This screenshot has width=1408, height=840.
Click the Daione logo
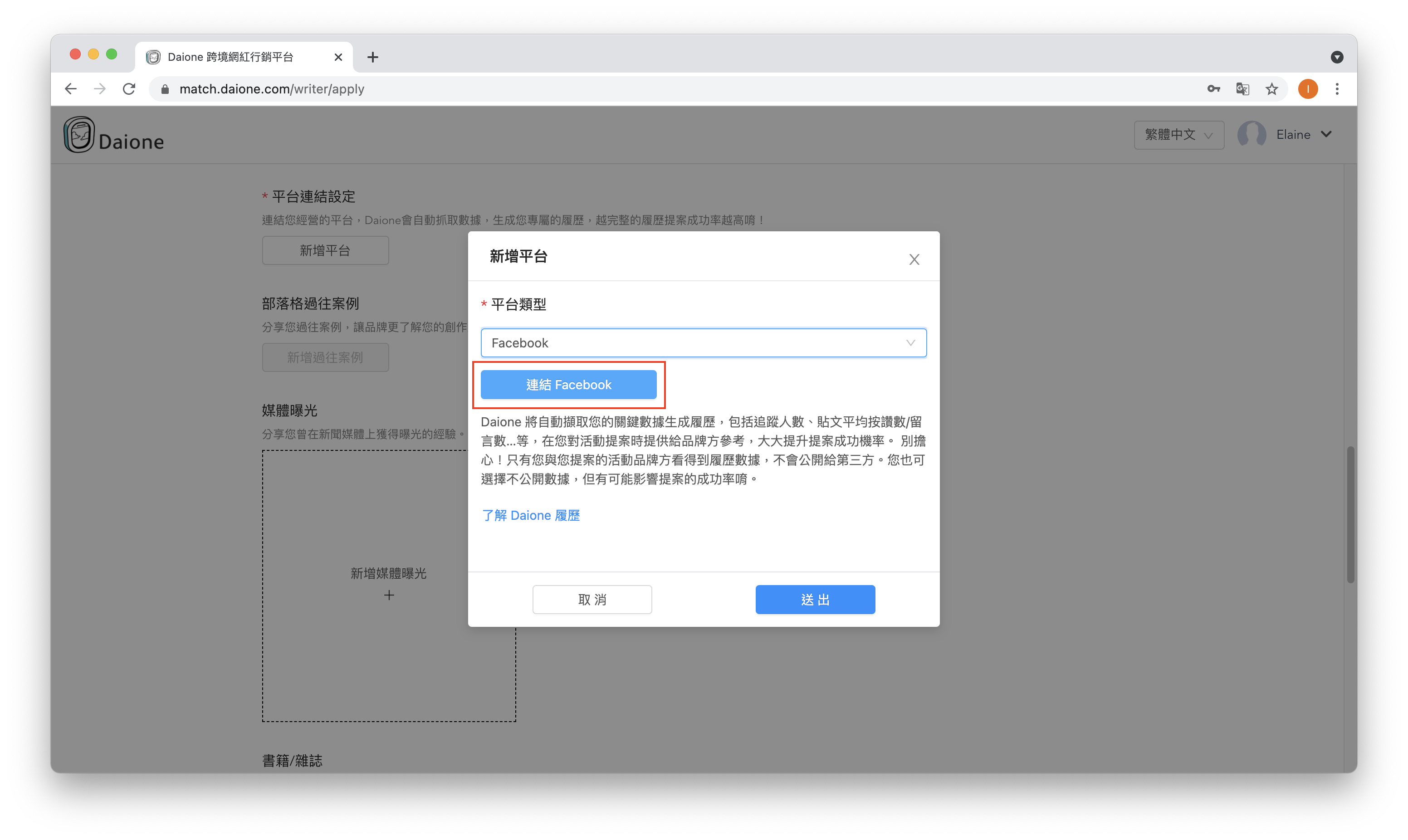coord(114,135)
